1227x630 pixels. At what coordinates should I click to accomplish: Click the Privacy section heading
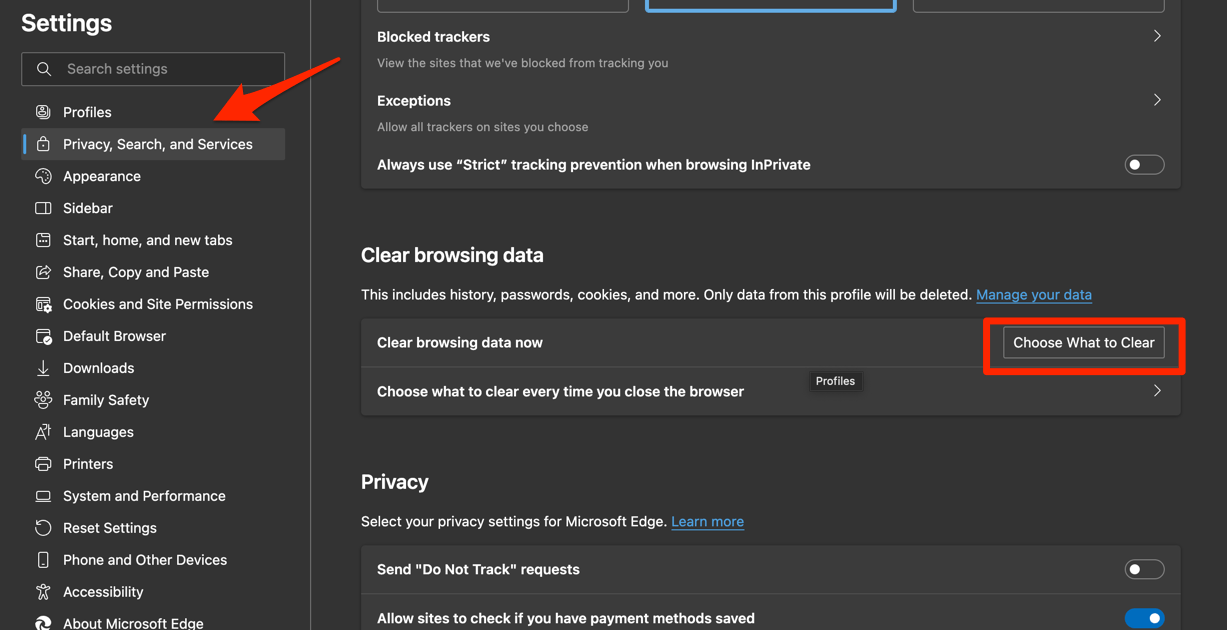pyautogui.click(x=395, y=482)
